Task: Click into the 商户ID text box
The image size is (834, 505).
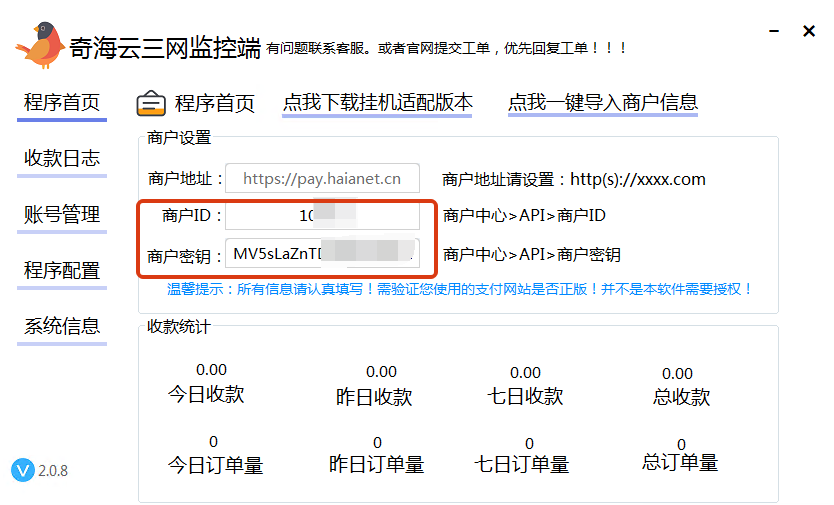Action: tap(322, 216)
